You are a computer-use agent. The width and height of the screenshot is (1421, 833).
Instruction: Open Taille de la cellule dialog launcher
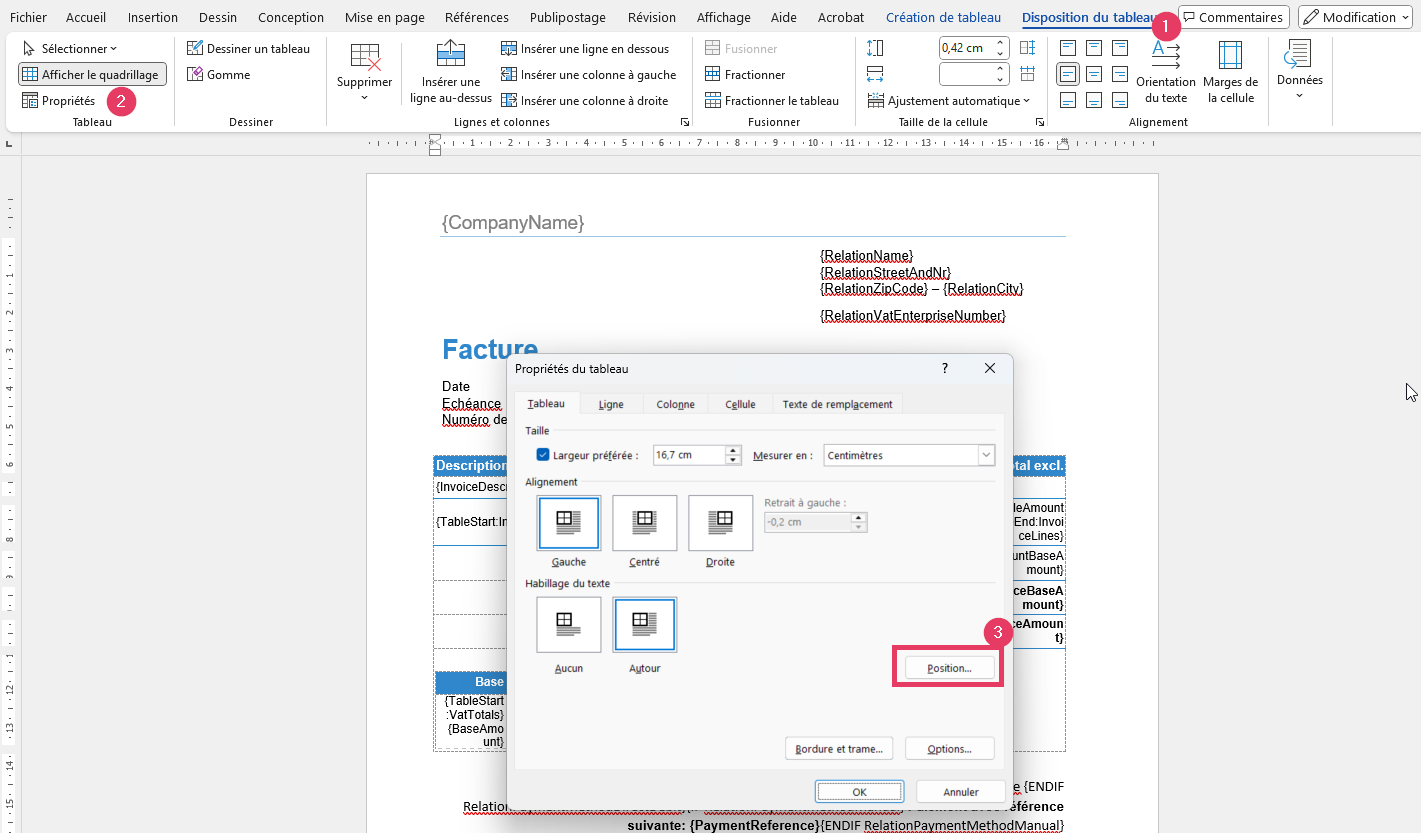(x=1040, y=122)
